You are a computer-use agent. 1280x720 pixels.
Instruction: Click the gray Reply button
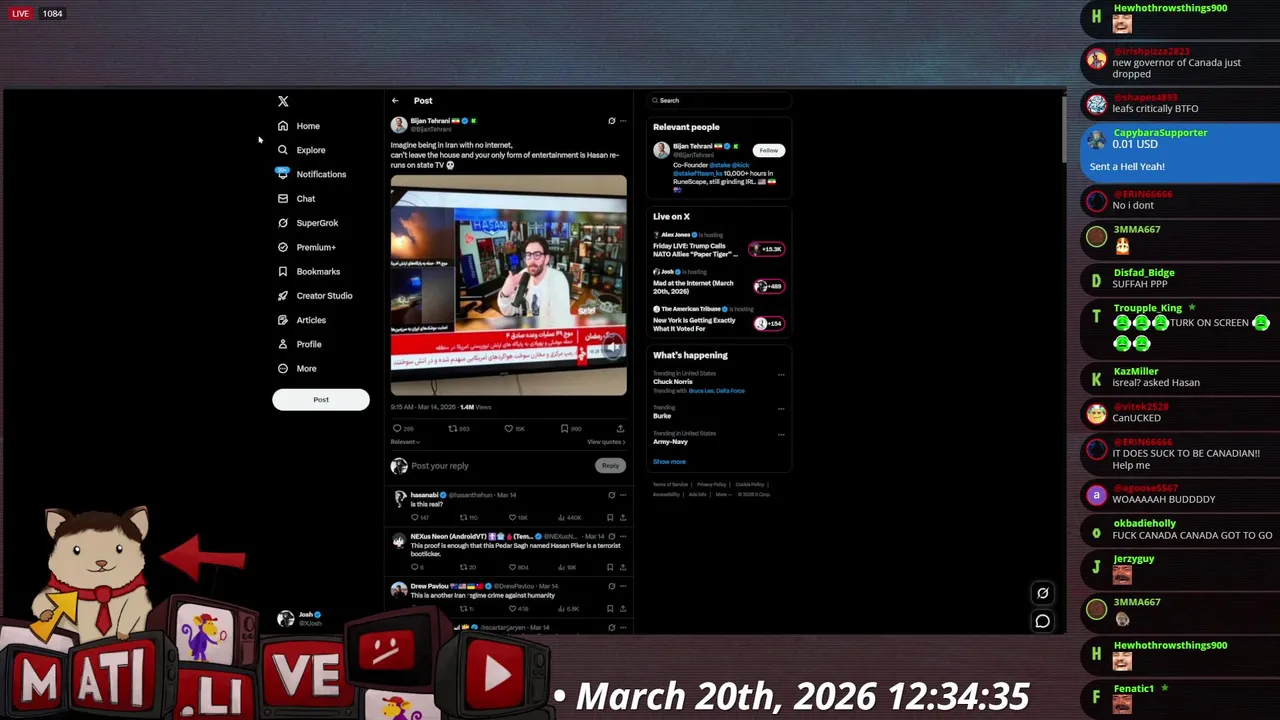point(610,466)
